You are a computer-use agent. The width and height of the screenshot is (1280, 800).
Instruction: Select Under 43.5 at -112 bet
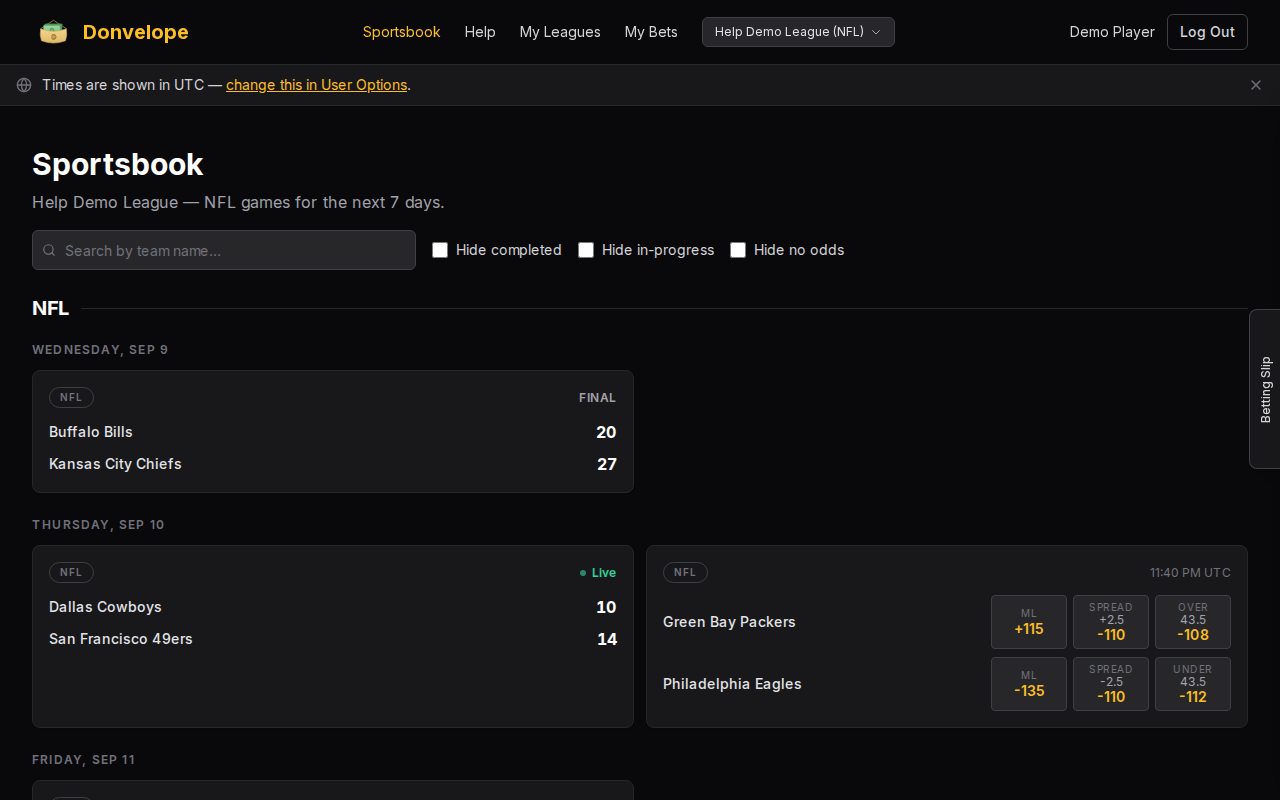[x=1193, y=684]
